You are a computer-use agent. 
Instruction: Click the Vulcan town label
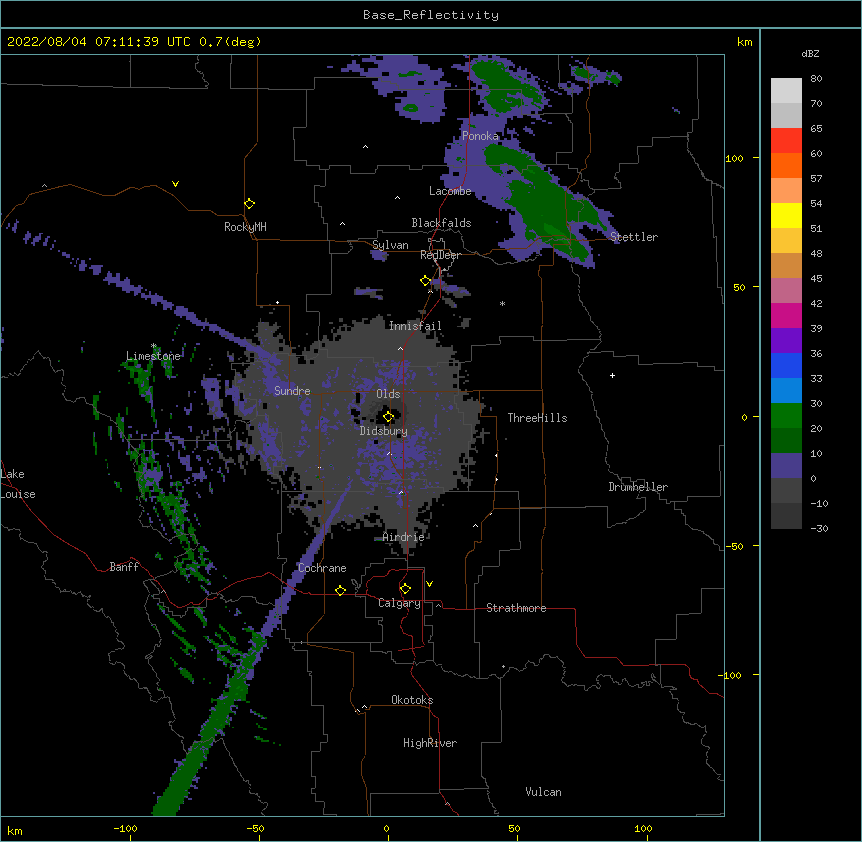[x=543, y=792]
